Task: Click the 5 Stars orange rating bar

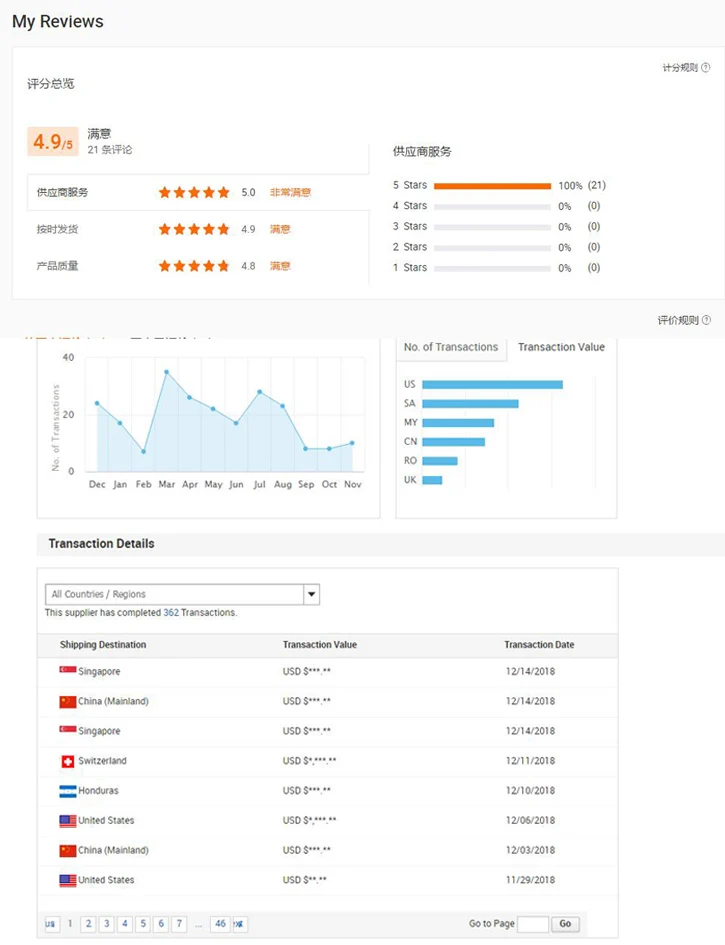Action: point(492,186)
